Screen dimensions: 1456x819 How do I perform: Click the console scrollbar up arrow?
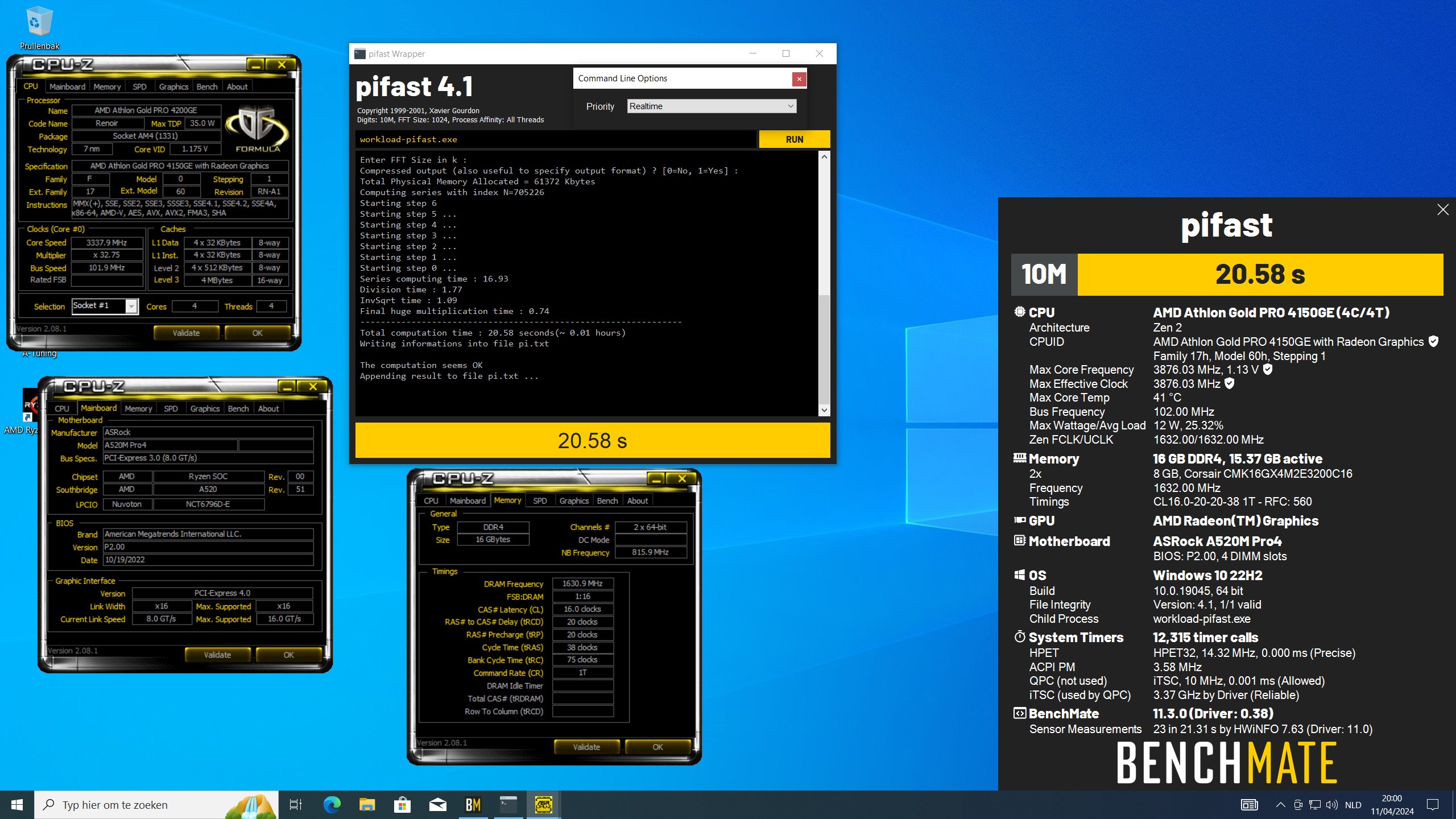(x=824, y=156)
